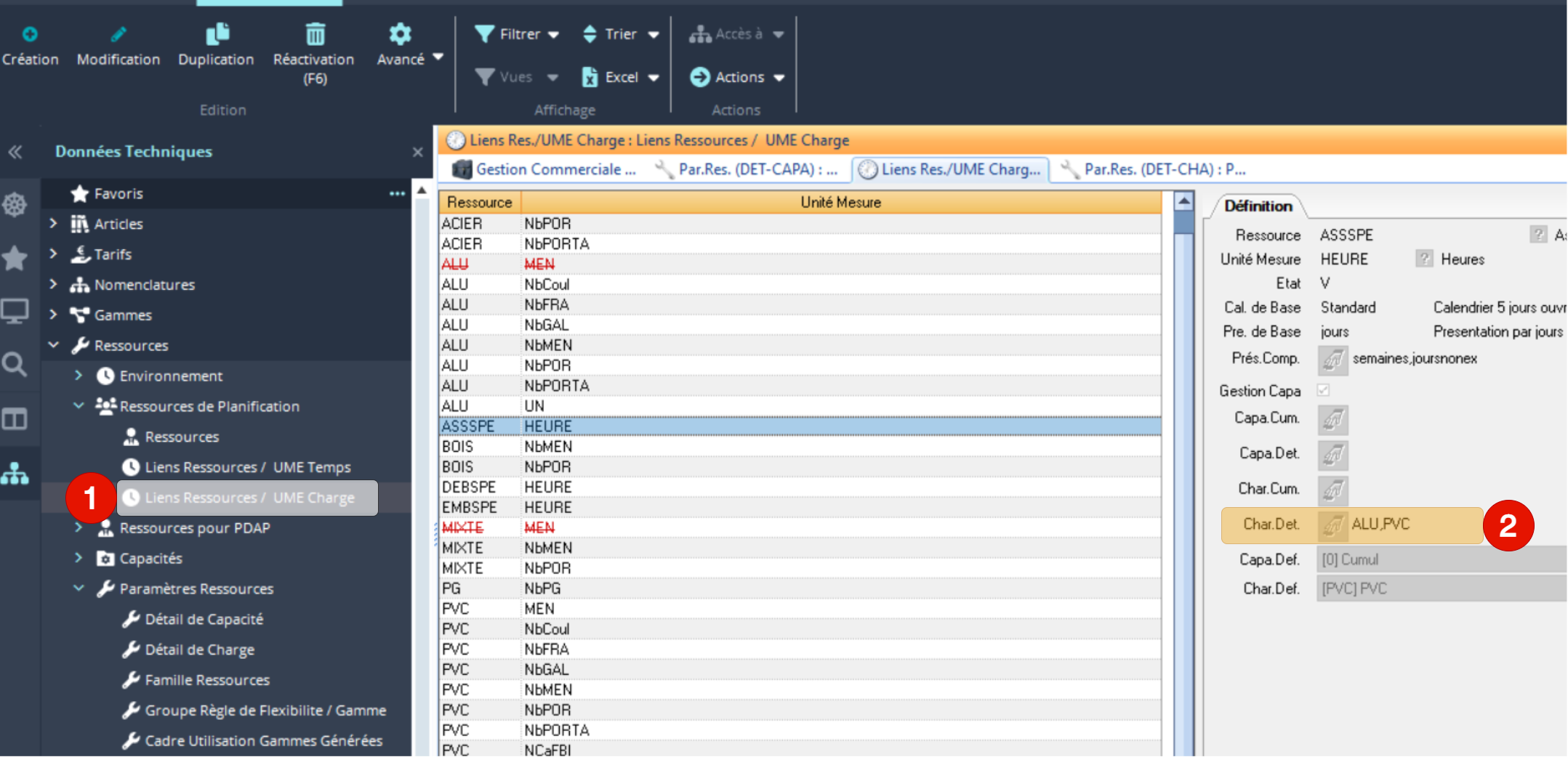Click the Prés.Comp. edit icon
The width and height of the screenshot is (1568, 757).
tap(1332, 359)
